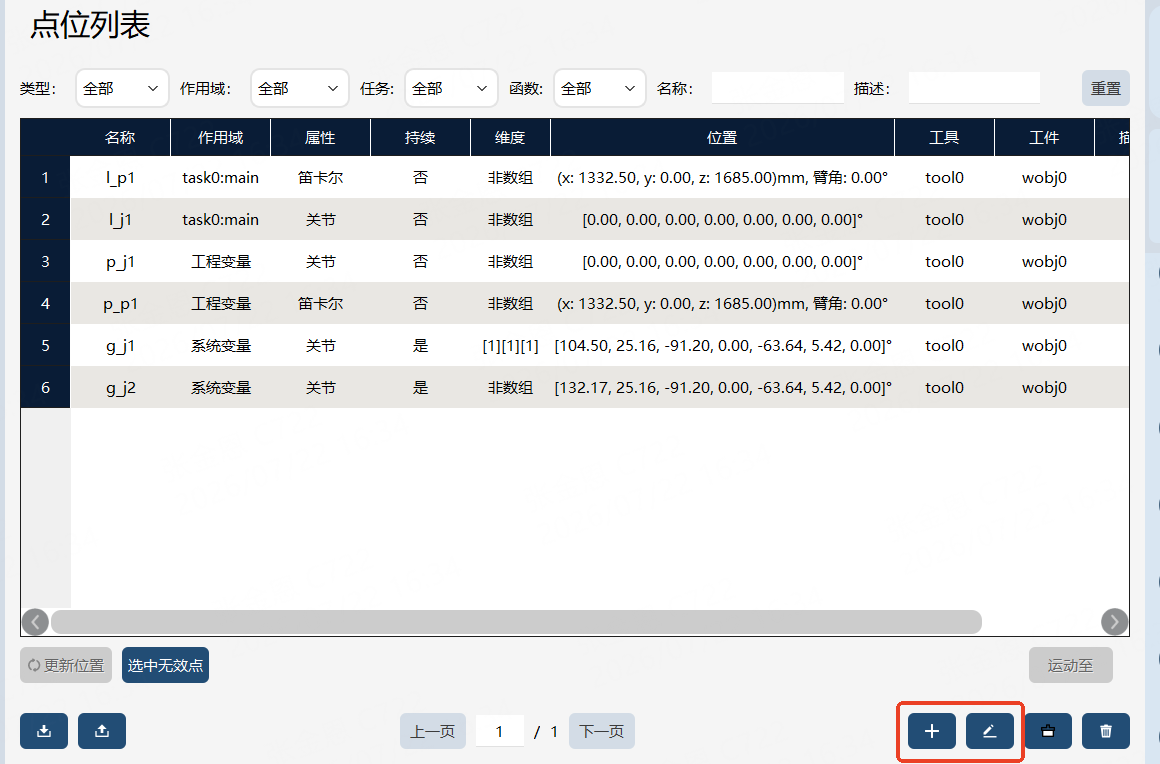Click the black basket icon beside the trash
The height and width of the screenshot is (764, 1160).
coord(1048,731)
